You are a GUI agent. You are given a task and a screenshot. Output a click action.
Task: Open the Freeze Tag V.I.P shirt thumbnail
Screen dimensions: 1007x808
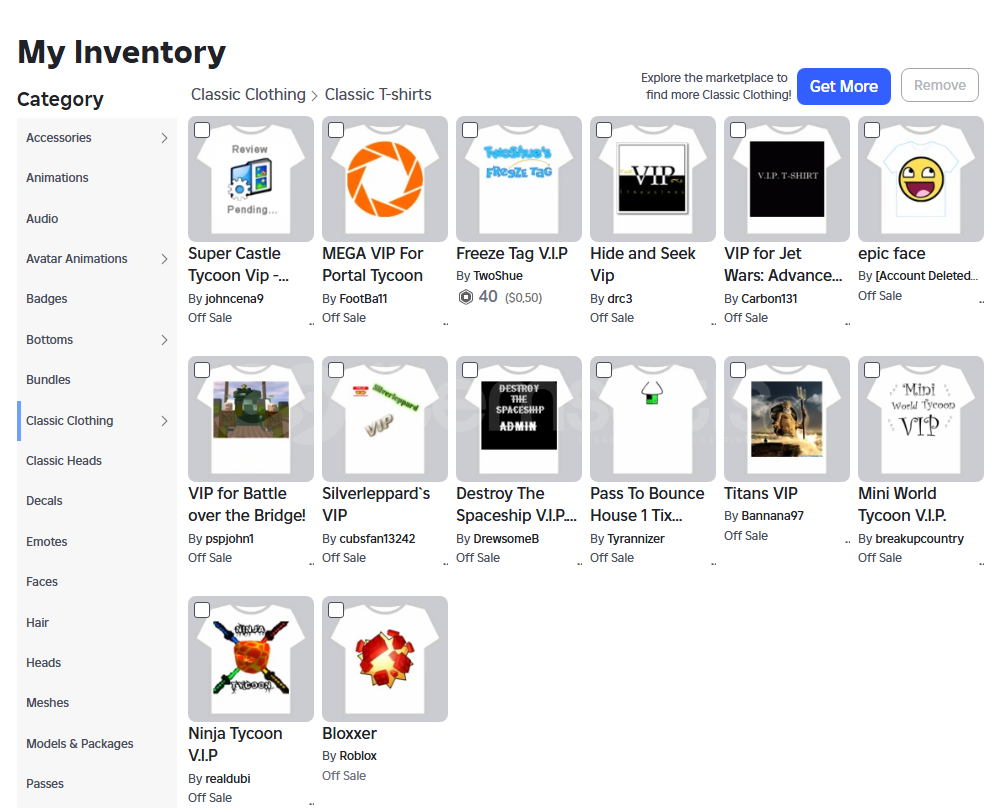point(519,179)
